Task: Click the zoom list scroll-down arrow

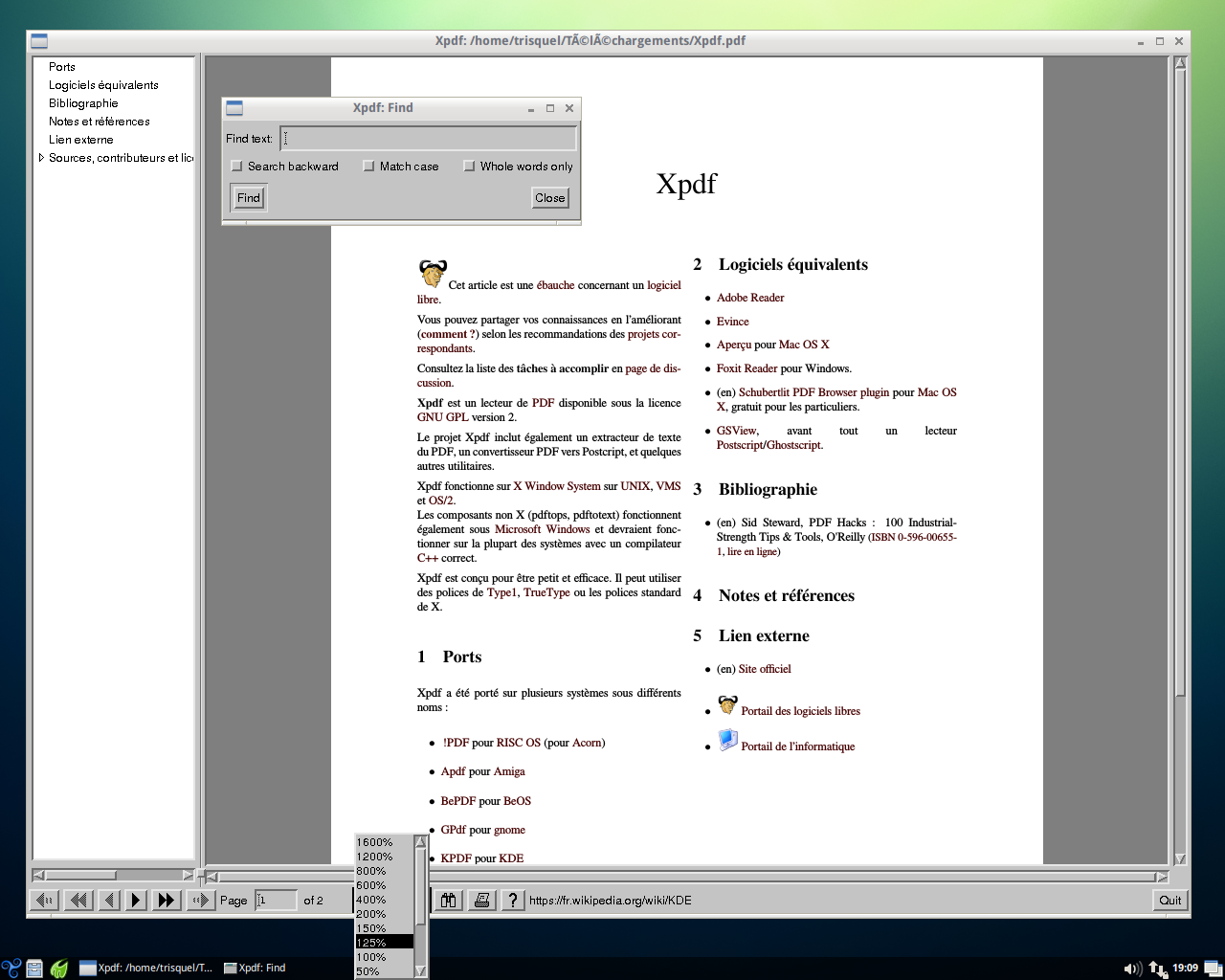Action: [x=420, y=970]
